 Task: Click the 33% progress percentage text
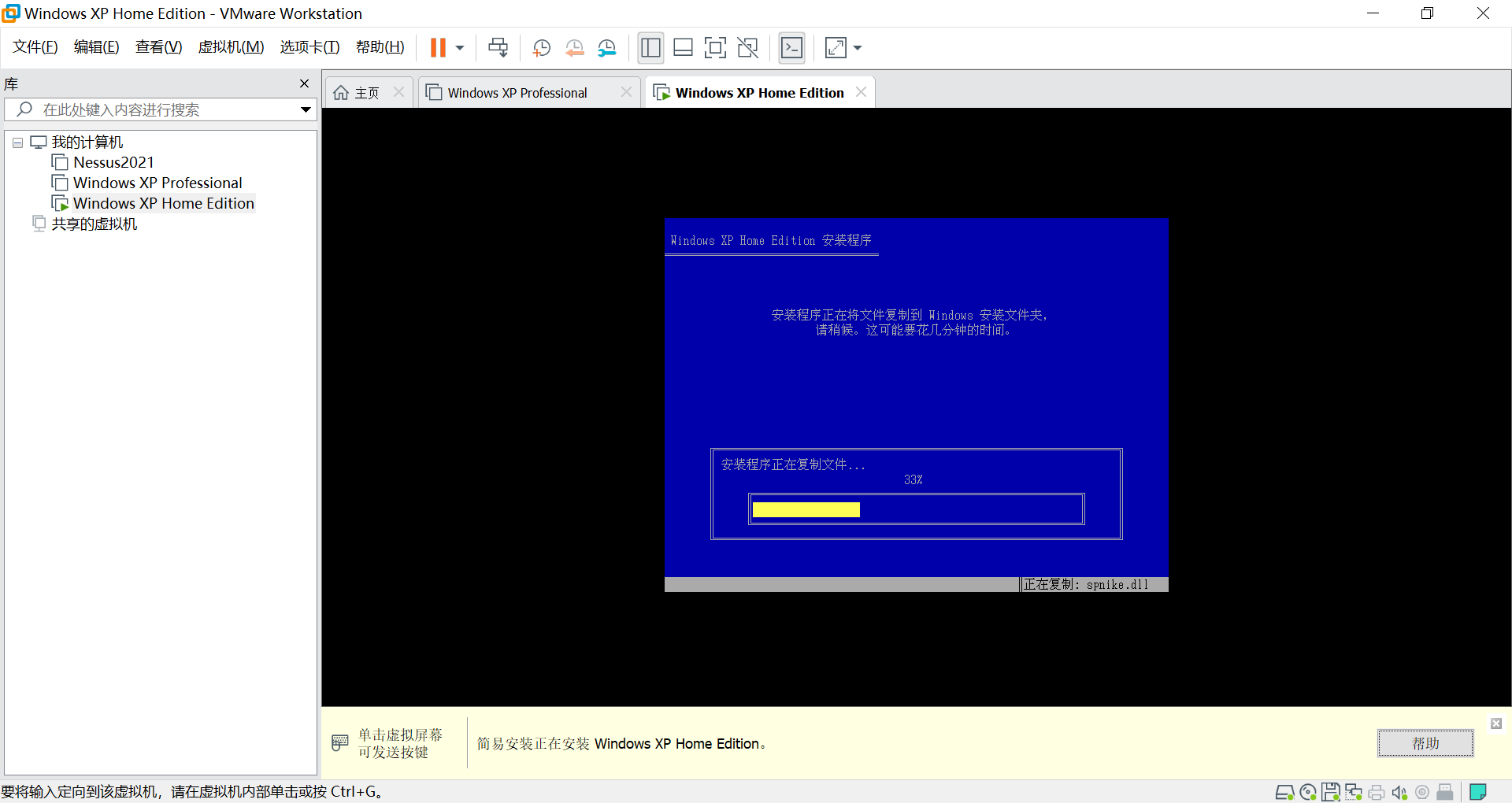[913, 479]
